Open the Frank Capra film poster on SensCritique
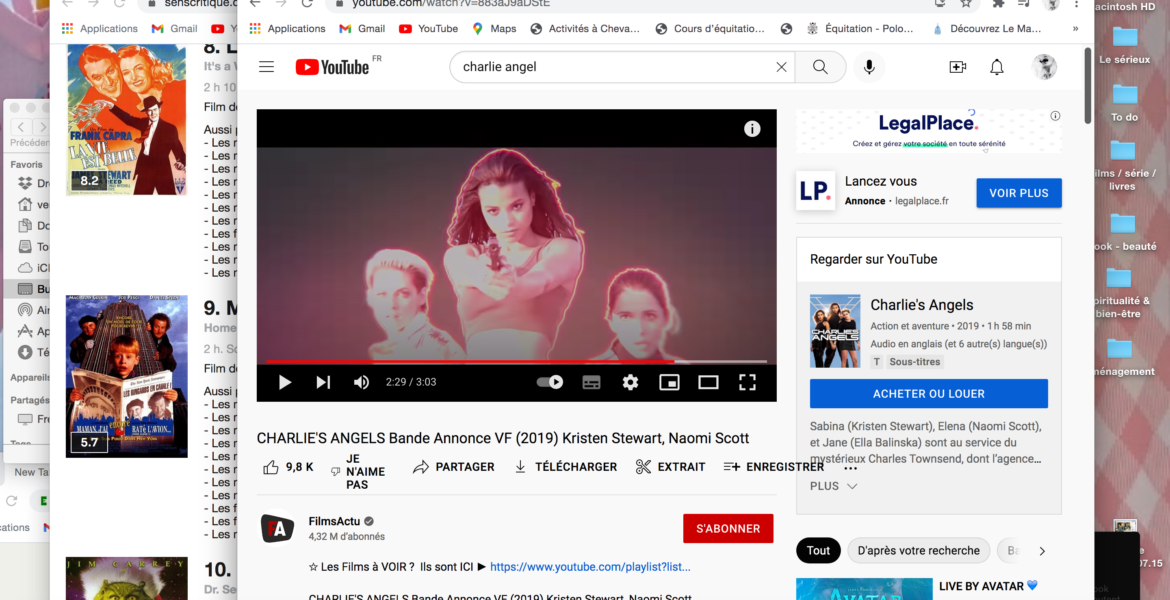The image size is (1170, 600). [x=127, y=119]
